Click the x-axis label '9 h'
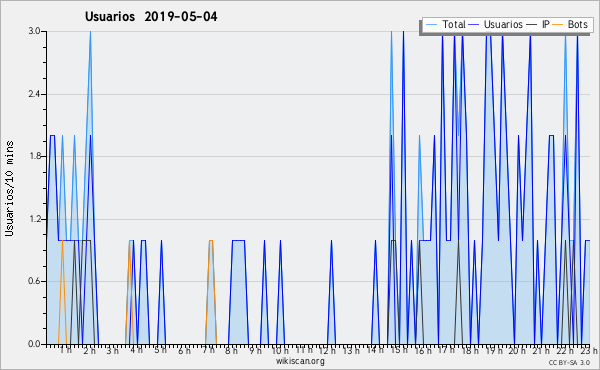600x370 pixels. pyautogui.click(x=255, y=350)
